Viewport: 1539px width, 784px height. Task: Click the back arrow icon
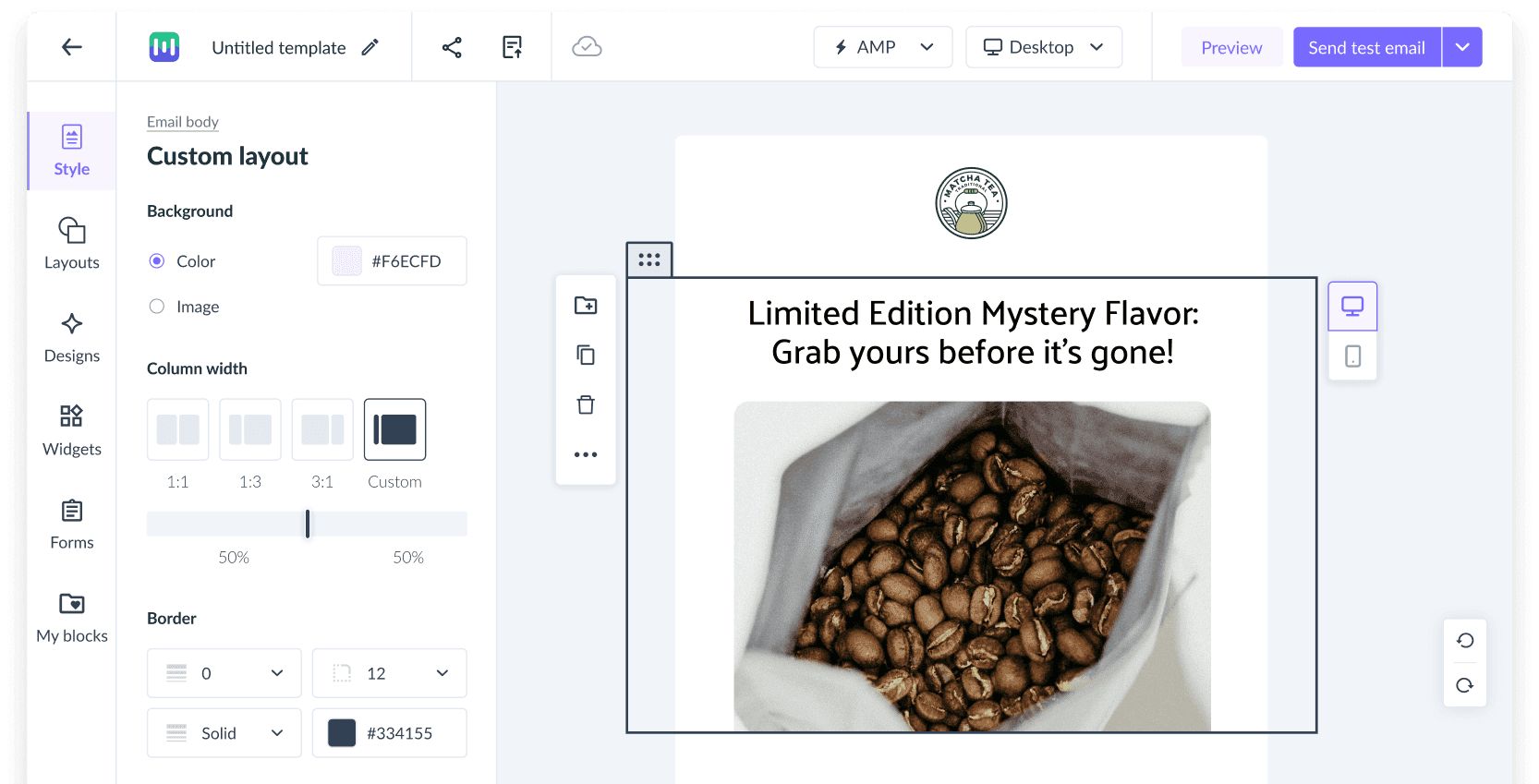tap(72, 47)
